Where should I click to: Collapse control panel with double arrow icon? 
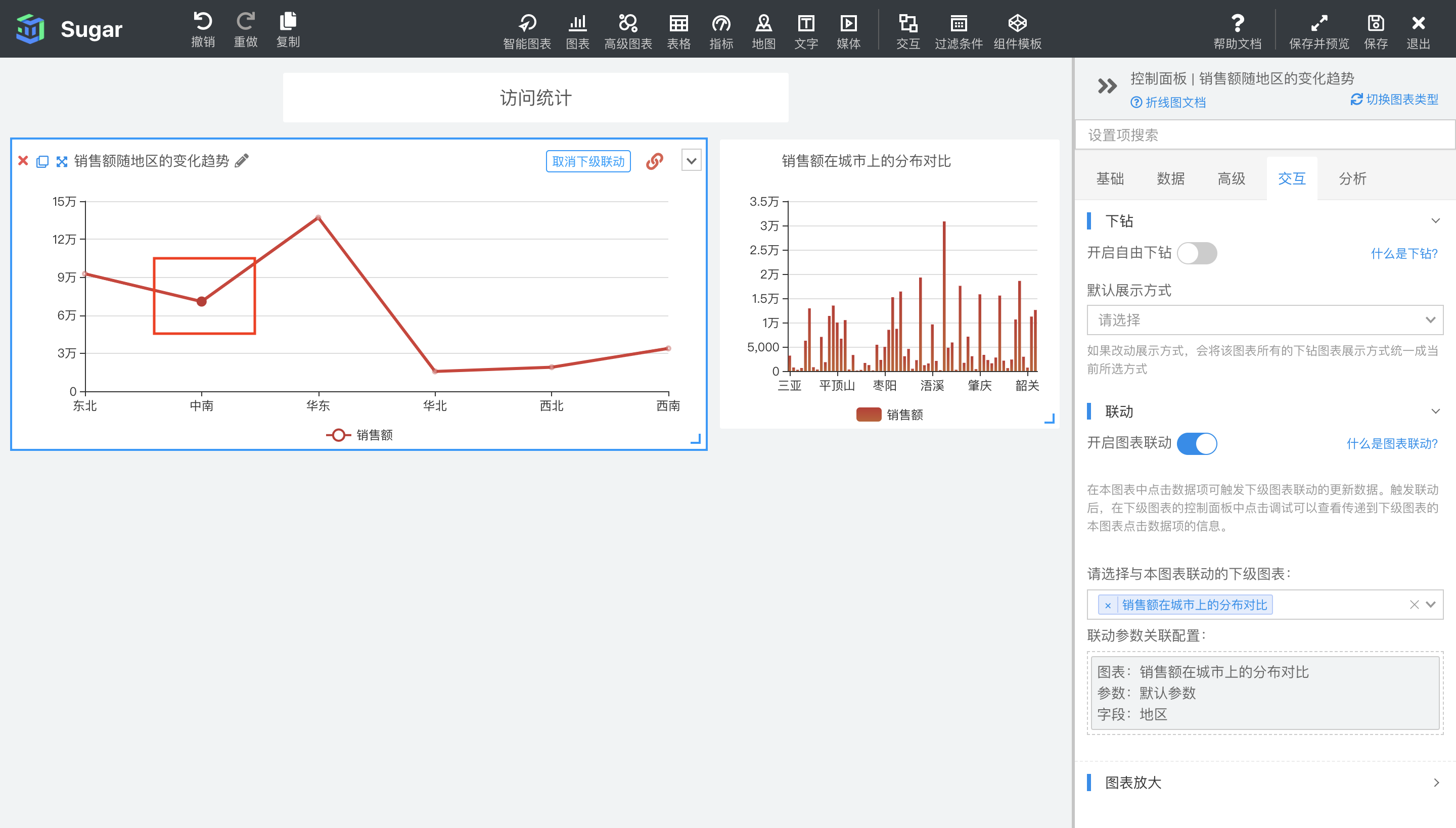click(1107, 86)
